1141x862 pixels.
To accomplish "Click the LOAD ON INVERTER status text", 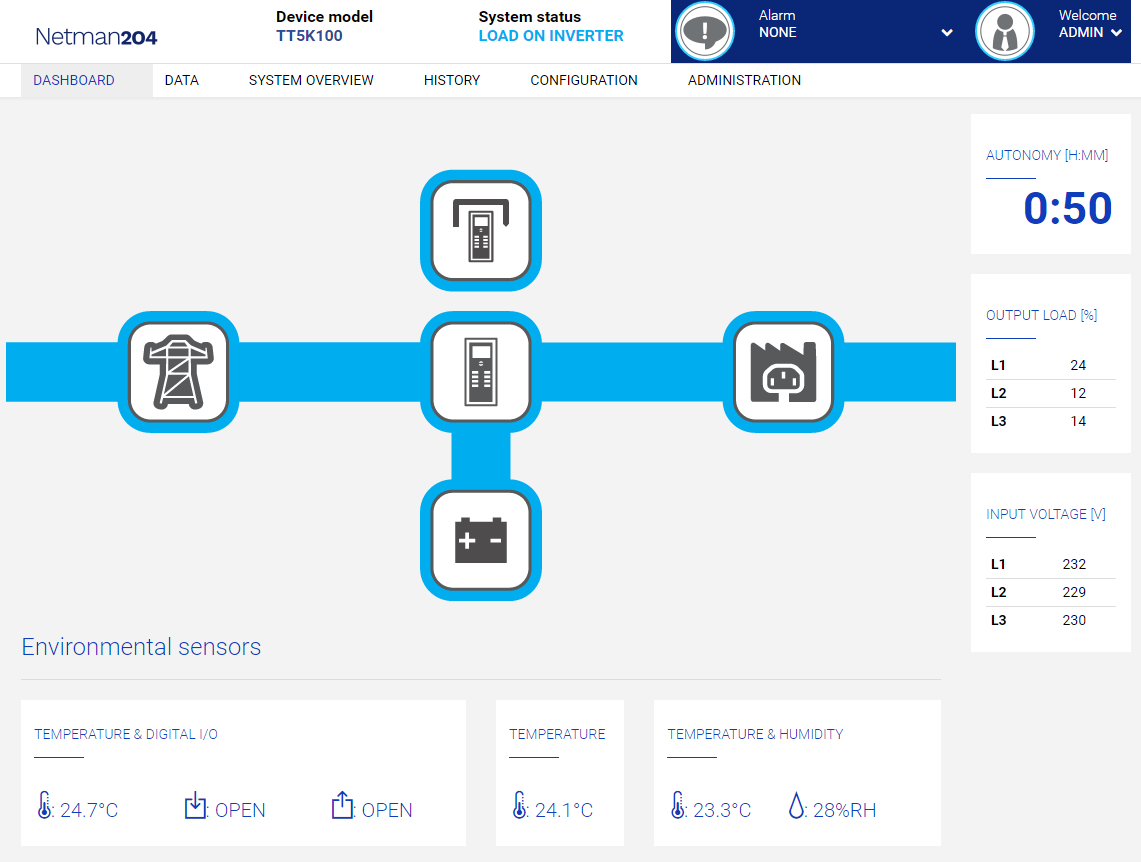I will coord(551,36).
